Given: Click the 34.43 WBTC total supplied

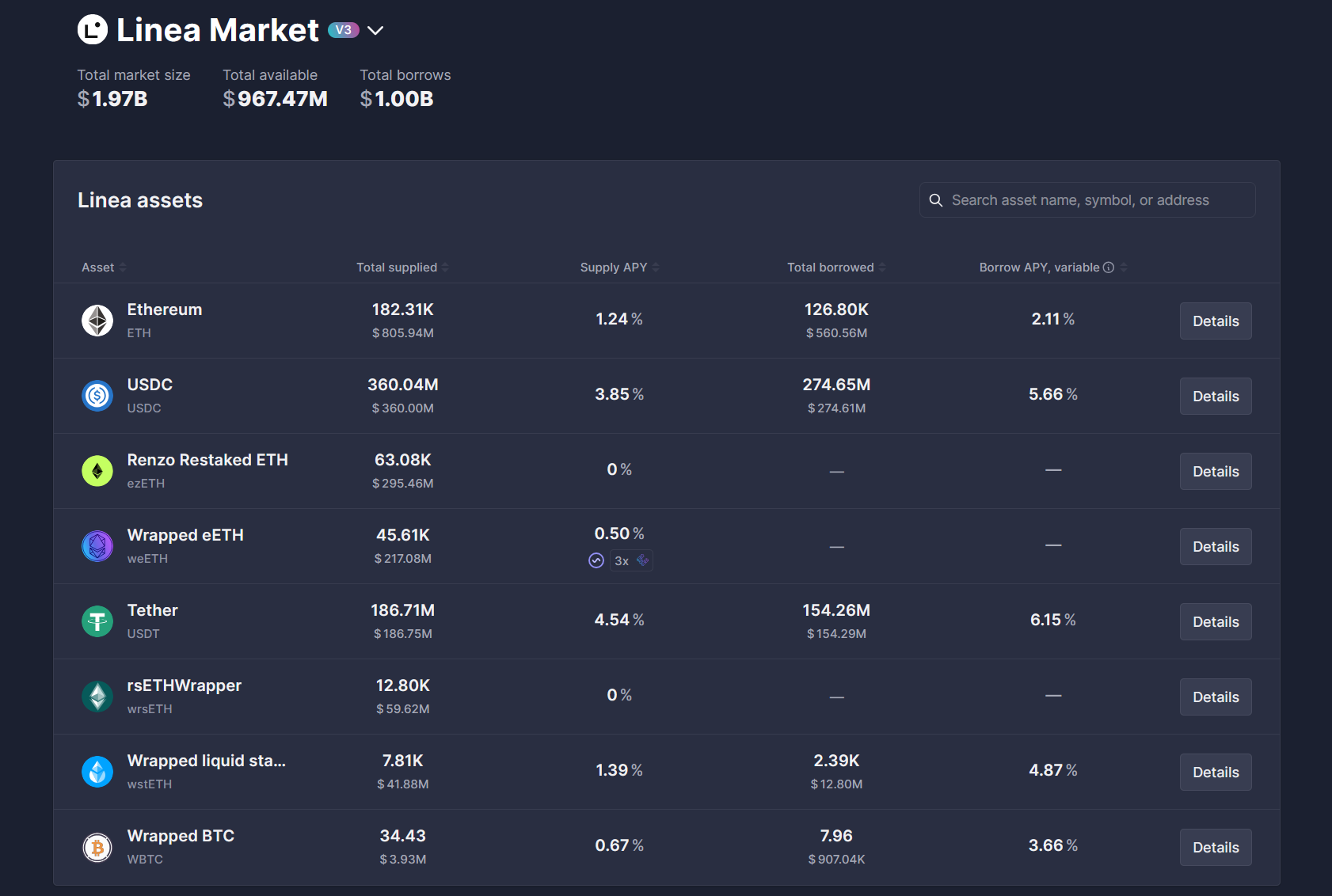Looking at the screenshot, I should pyautogui.click(x=403, y=836).
